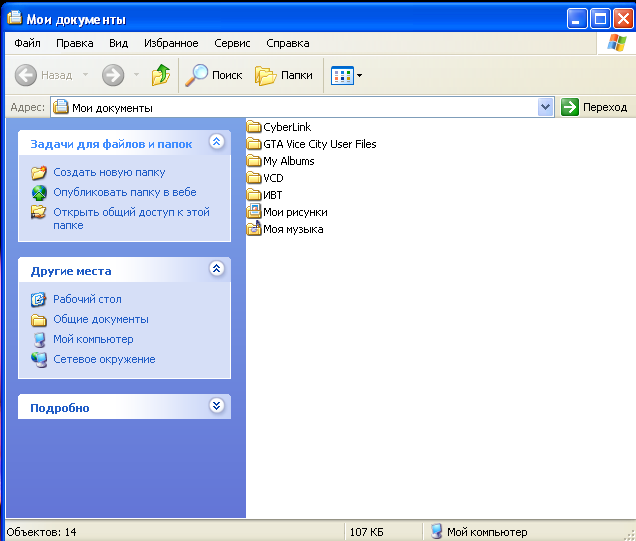
Task: Select the My Albums folder icon
Action: coord(254,161)
